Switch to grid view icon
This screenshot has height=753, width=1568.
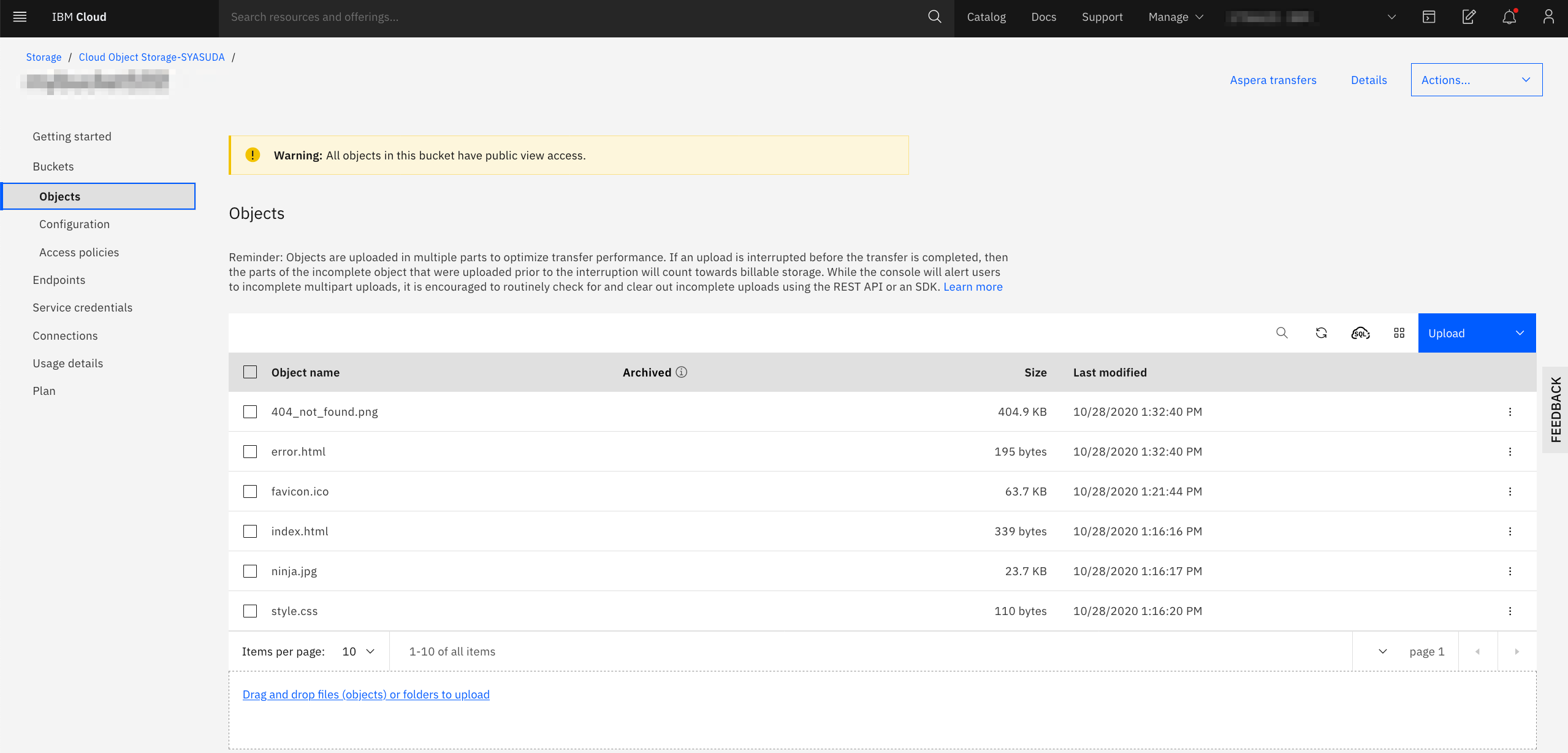1399,333
